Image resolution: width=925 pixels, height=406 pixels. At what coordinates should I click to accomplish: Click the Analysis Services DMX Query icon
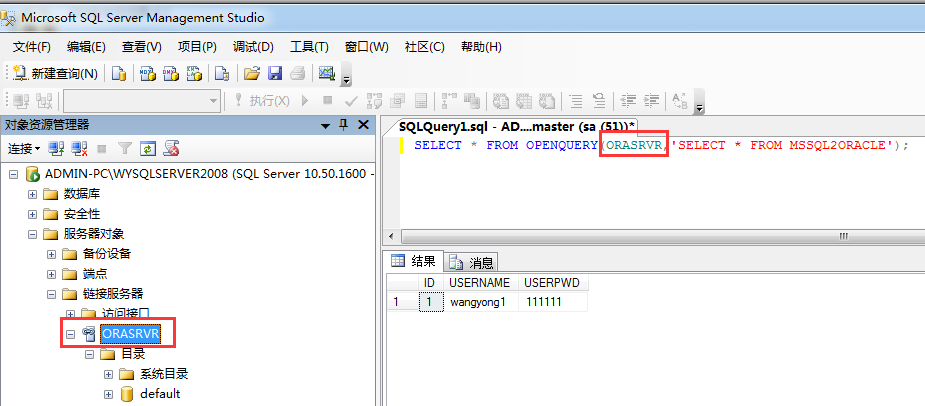click(x=170, y=74)
